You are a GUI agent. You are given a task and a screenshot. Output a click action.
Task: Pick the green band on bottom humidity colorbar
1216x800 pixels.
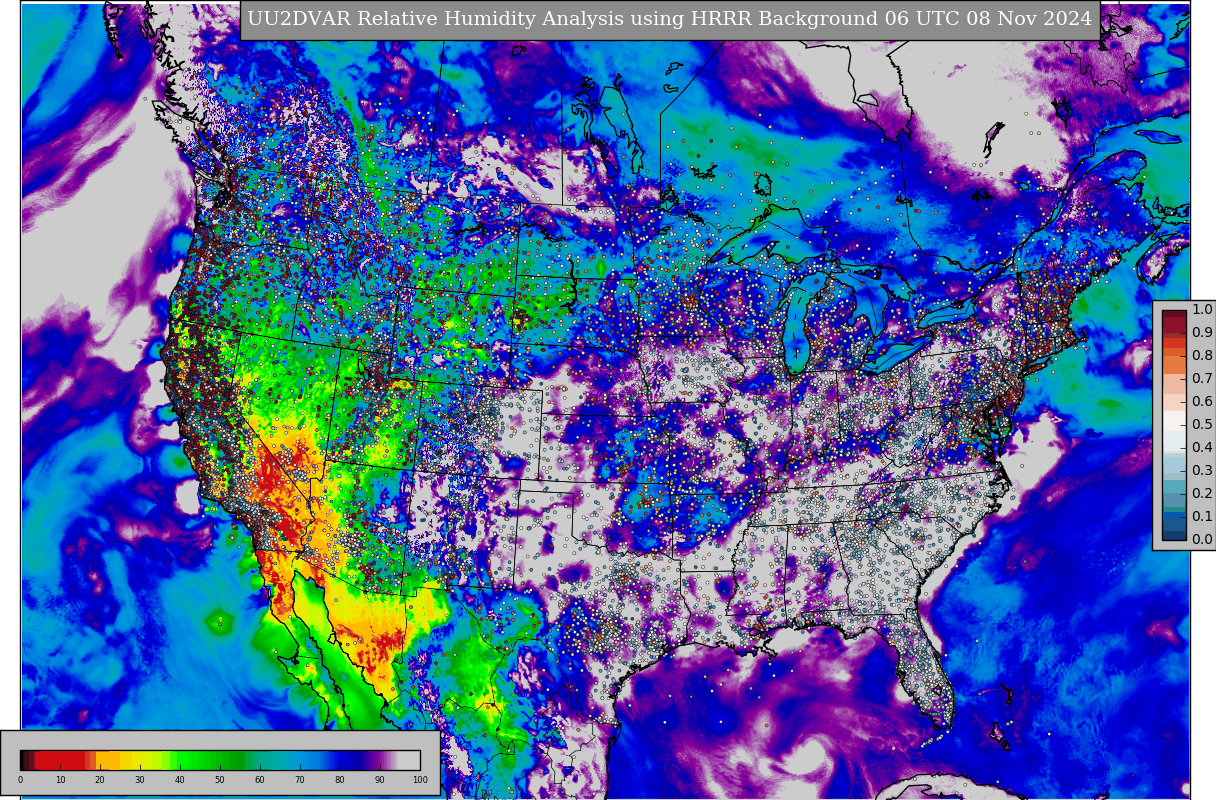point(210,760)
